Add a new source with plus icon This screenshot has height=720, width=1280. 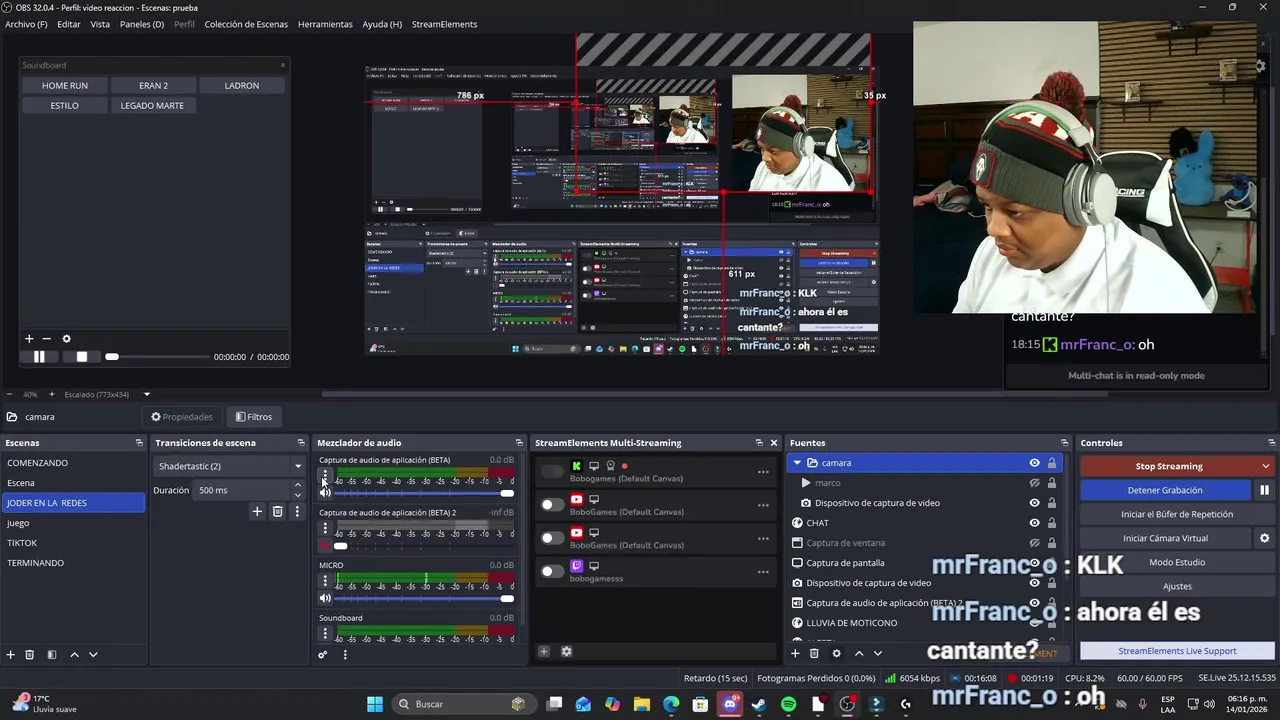click(x=795, y=653)
